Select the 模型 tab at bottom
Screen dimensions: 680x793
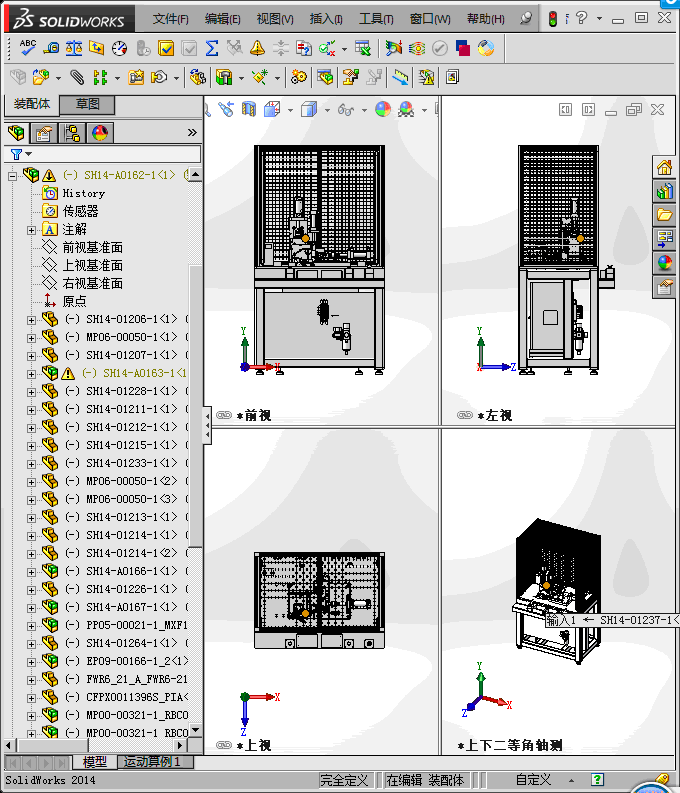click(x=95, y=762)
